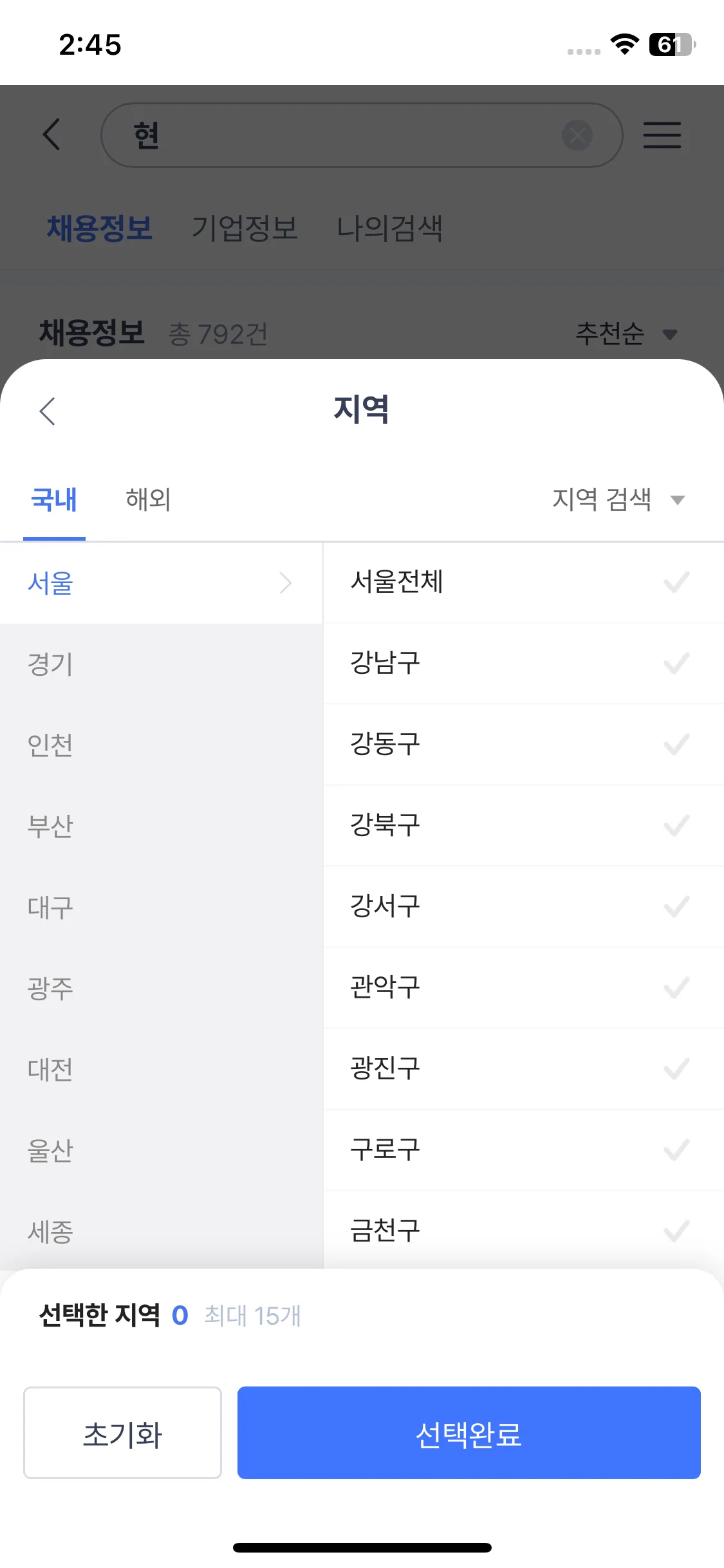Confirm with the 선택완료 button

(x=469, y=1432)
